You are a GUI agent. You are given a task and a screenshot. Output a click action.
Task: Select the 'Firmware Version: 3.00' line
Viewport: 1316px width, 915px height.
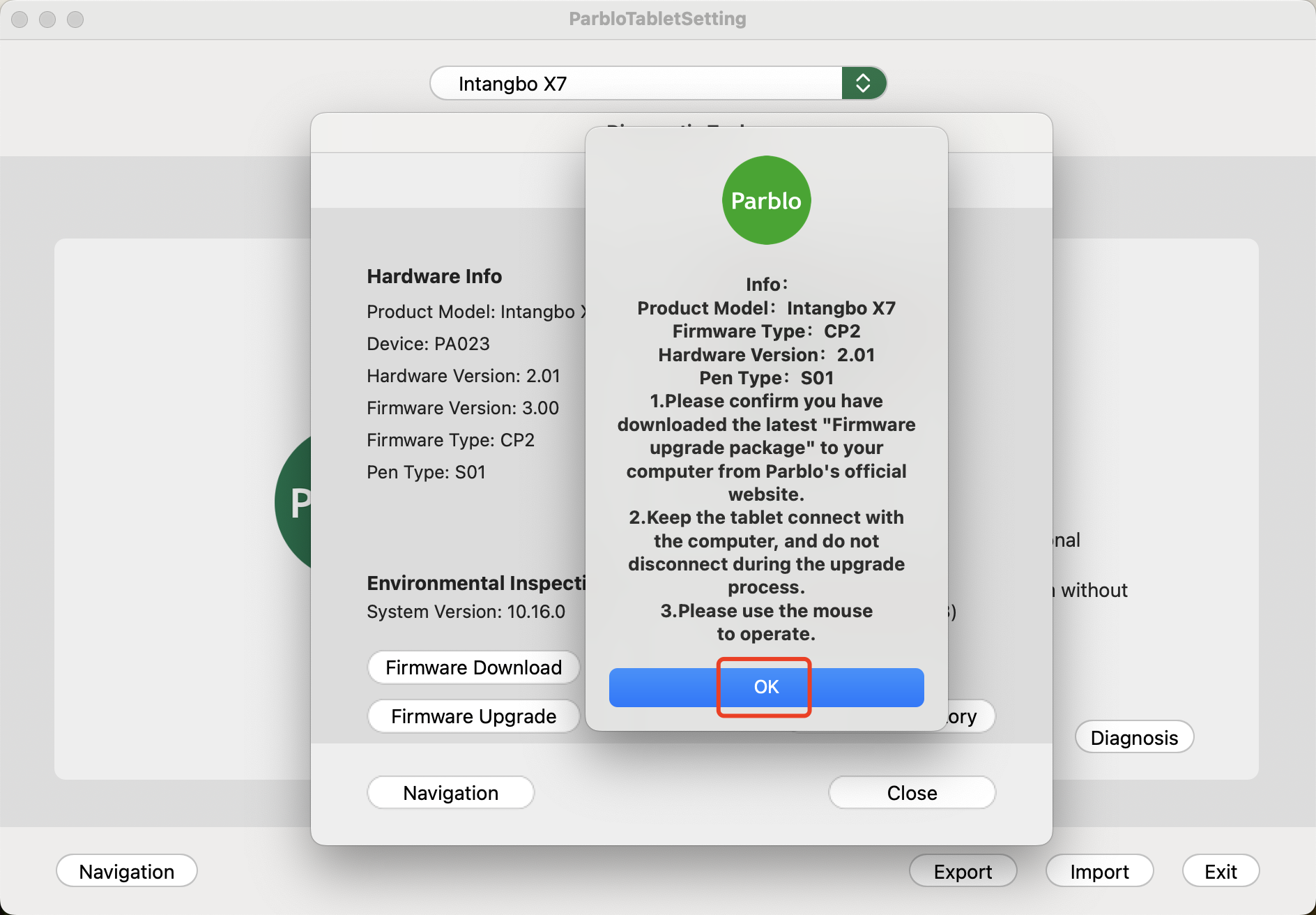pyautogui.click(x=463, y=408)
